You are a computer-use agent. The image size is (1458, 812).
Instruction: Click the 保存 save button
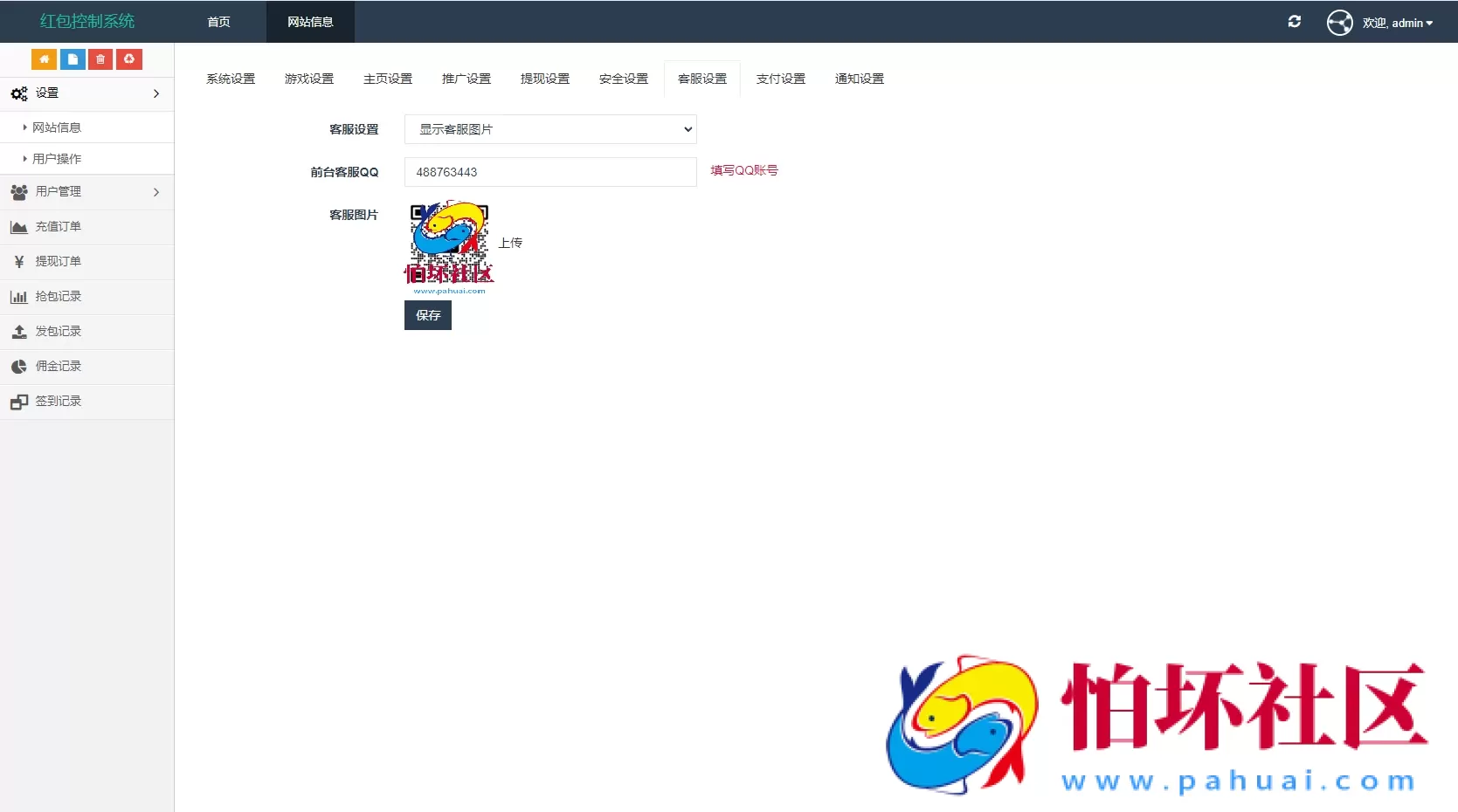click(427, 315)
